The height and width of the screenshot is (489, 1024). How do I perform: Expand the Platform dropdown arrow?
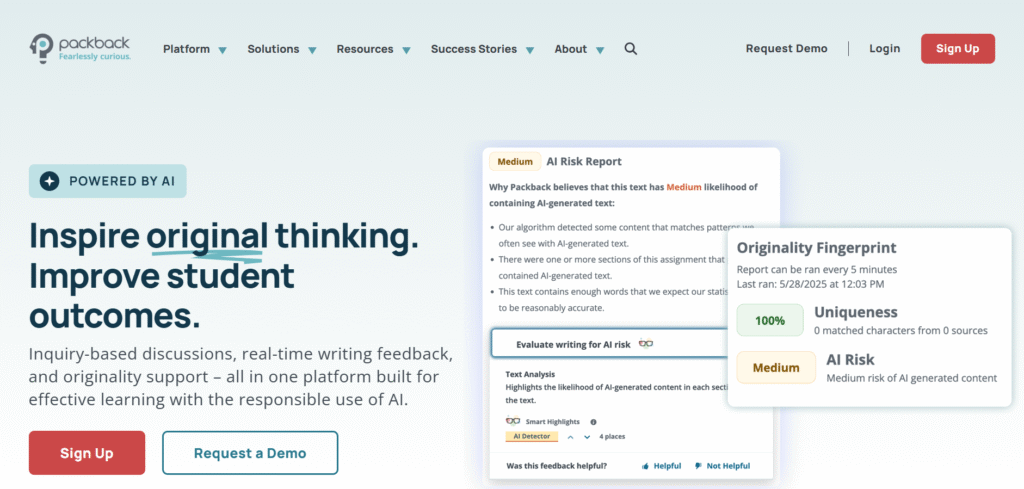pos(222,50)
